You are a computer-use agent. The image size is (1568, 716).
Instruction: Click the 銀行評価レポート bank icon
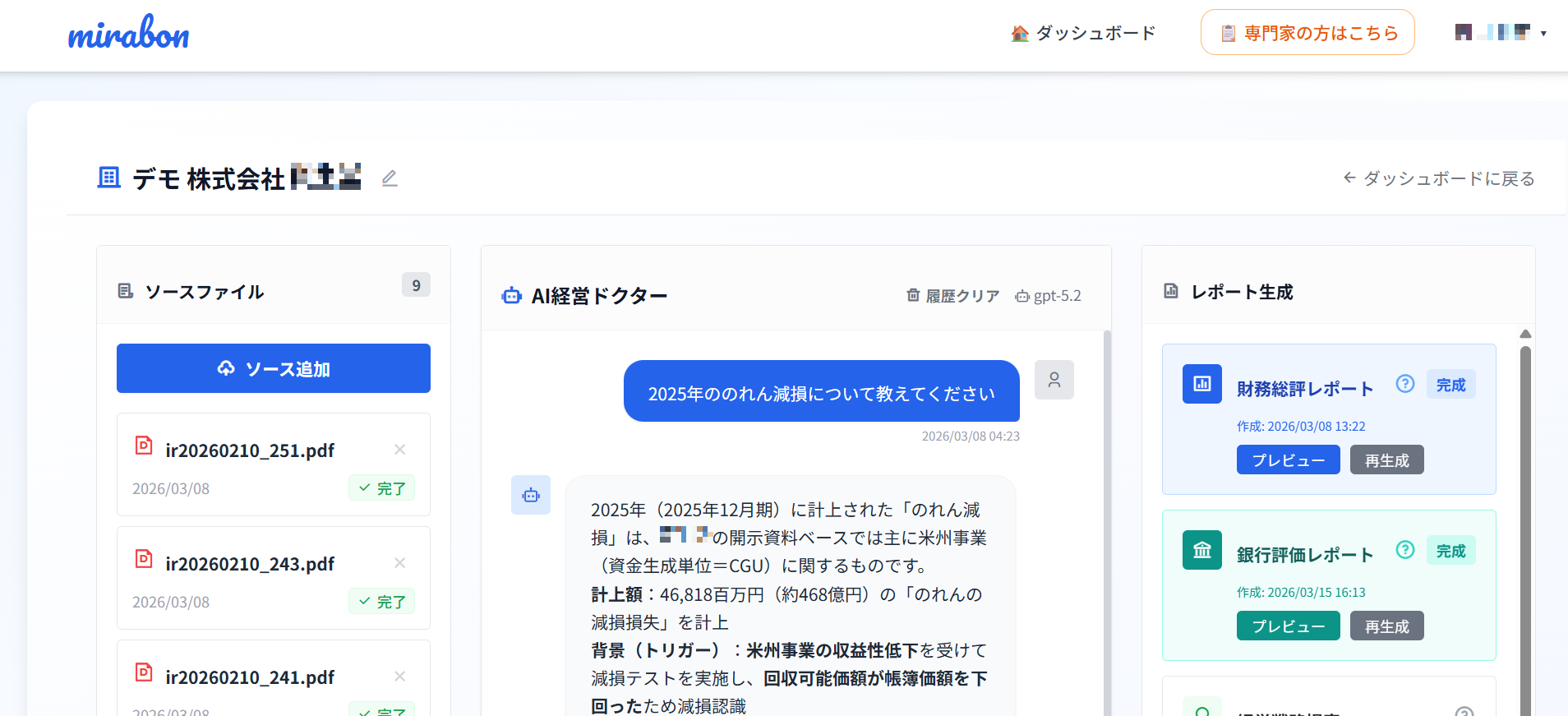[x=1202, y=550]
